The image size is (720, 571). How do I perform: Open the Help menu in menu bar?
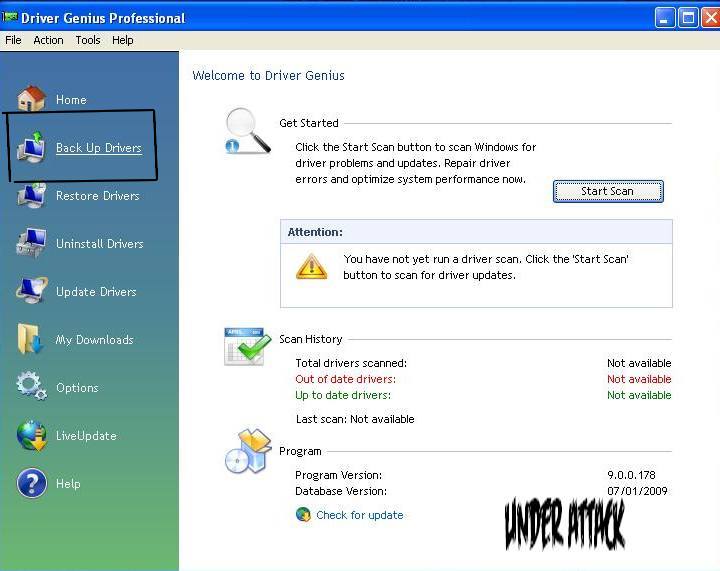123,40
